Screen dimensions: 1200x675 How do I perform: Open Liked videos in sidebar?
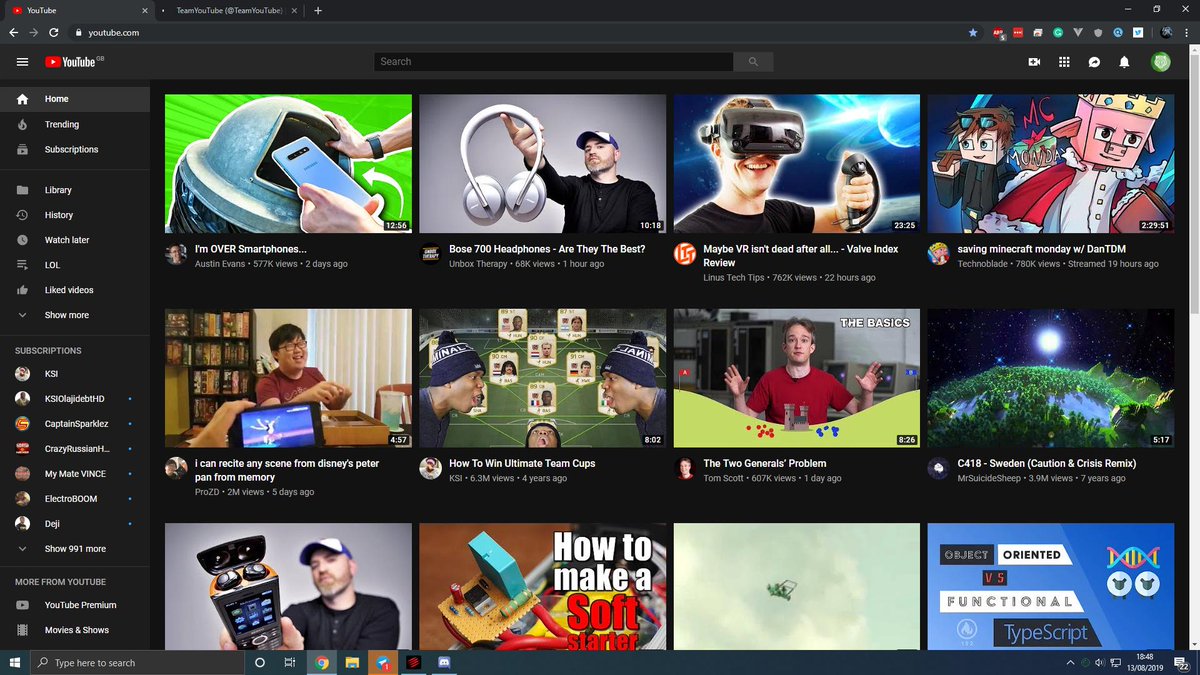[x=75, y=290]
